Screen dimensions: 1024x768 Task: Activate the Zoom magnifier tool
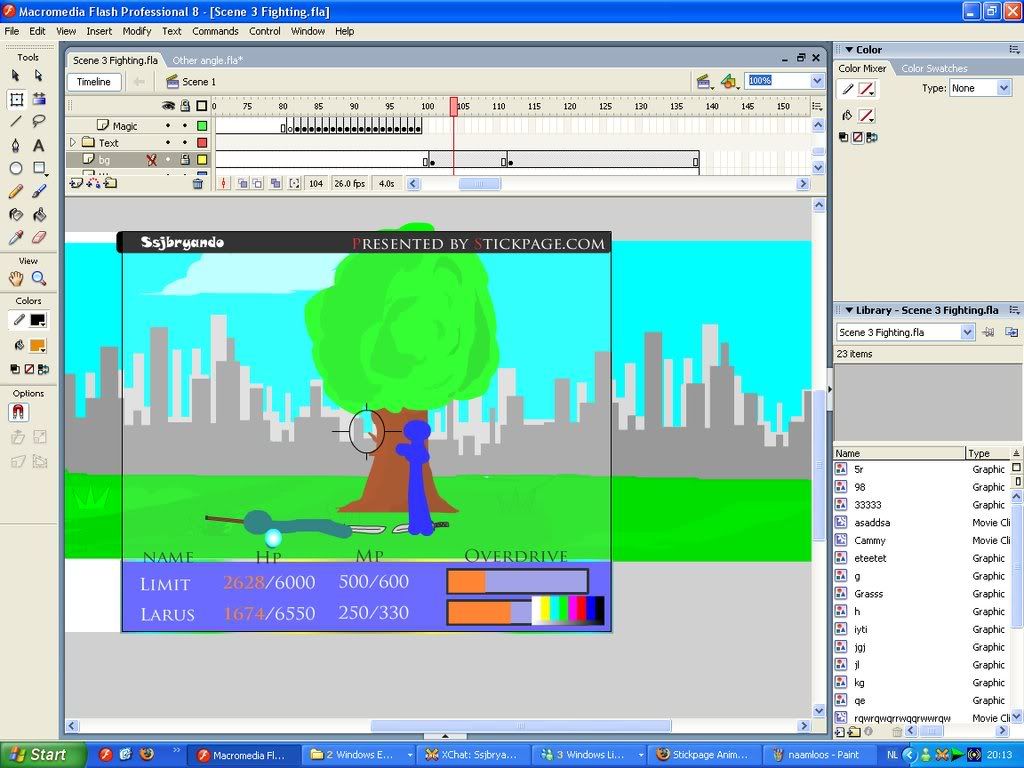coord(39,279)
